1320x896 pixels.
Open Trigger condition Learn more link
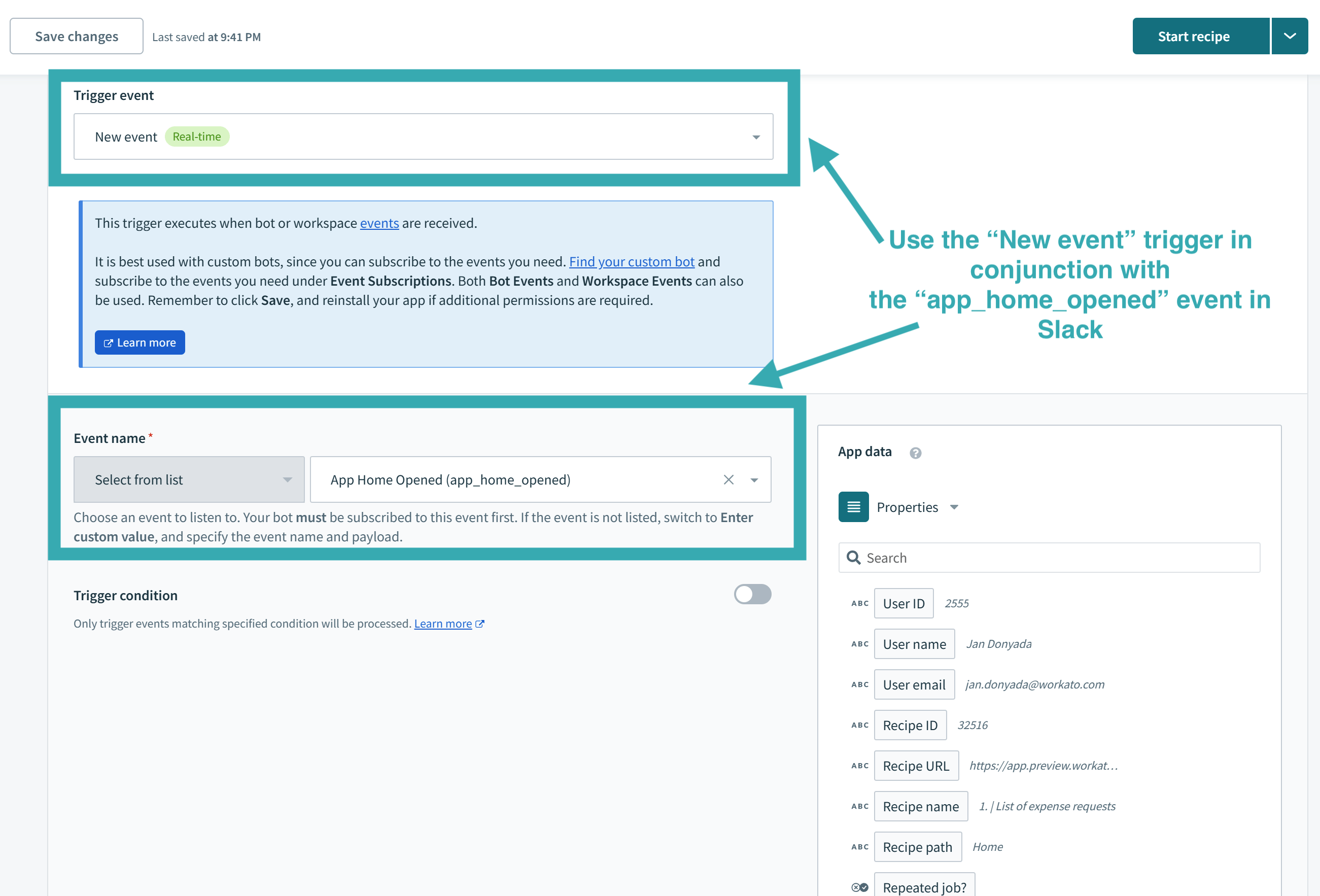[x=443, y=624]
